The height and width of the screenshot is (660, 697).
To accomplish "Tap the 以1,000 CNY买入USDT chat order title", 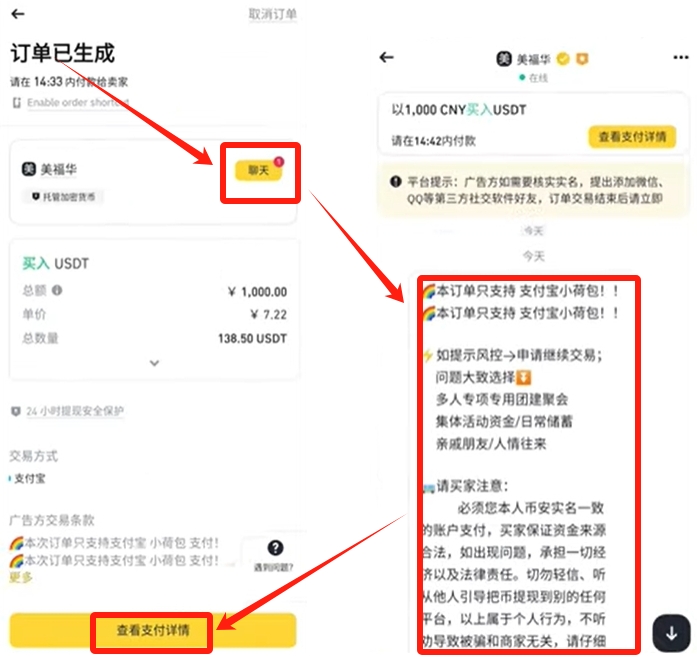I will pos(459,110).
